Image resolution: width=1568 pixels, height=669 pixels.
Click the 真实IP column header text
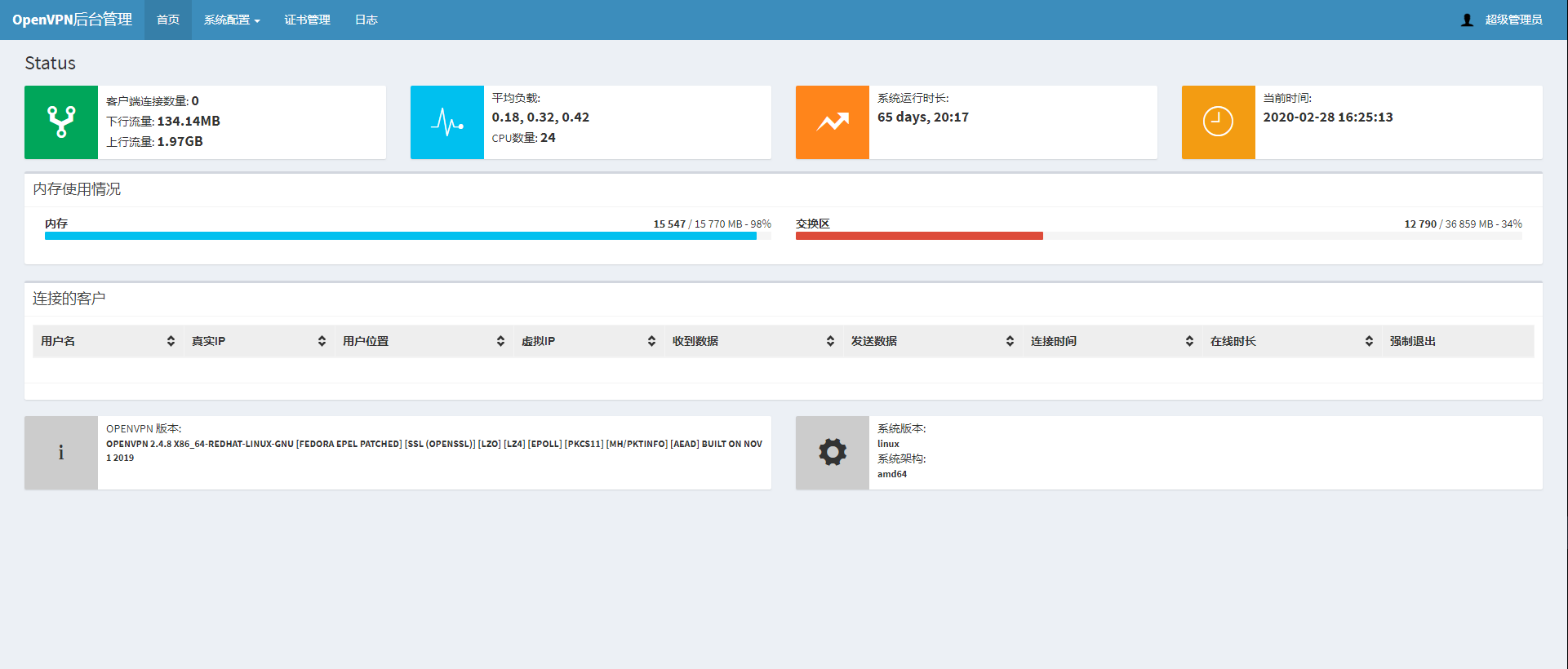coord(208,341)
